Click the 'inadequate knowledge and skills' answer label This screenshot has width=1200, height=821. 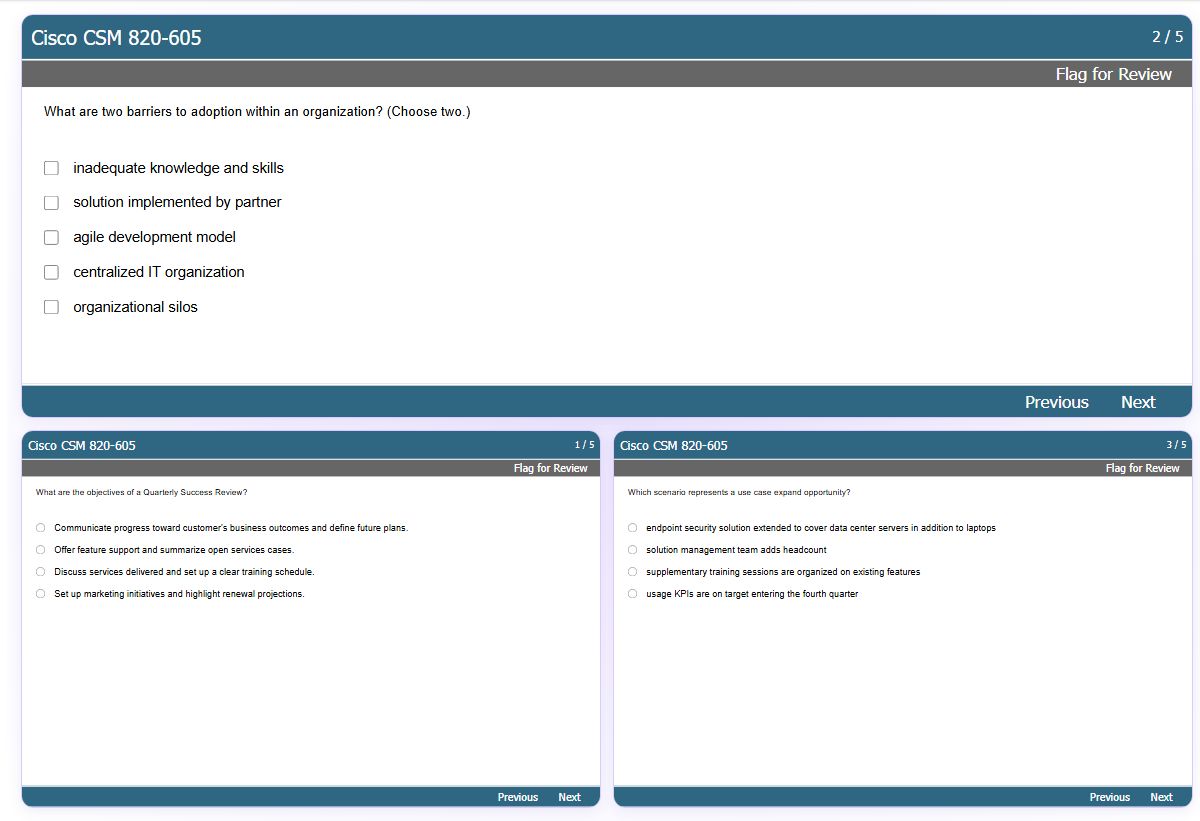(x=178, y=168)
